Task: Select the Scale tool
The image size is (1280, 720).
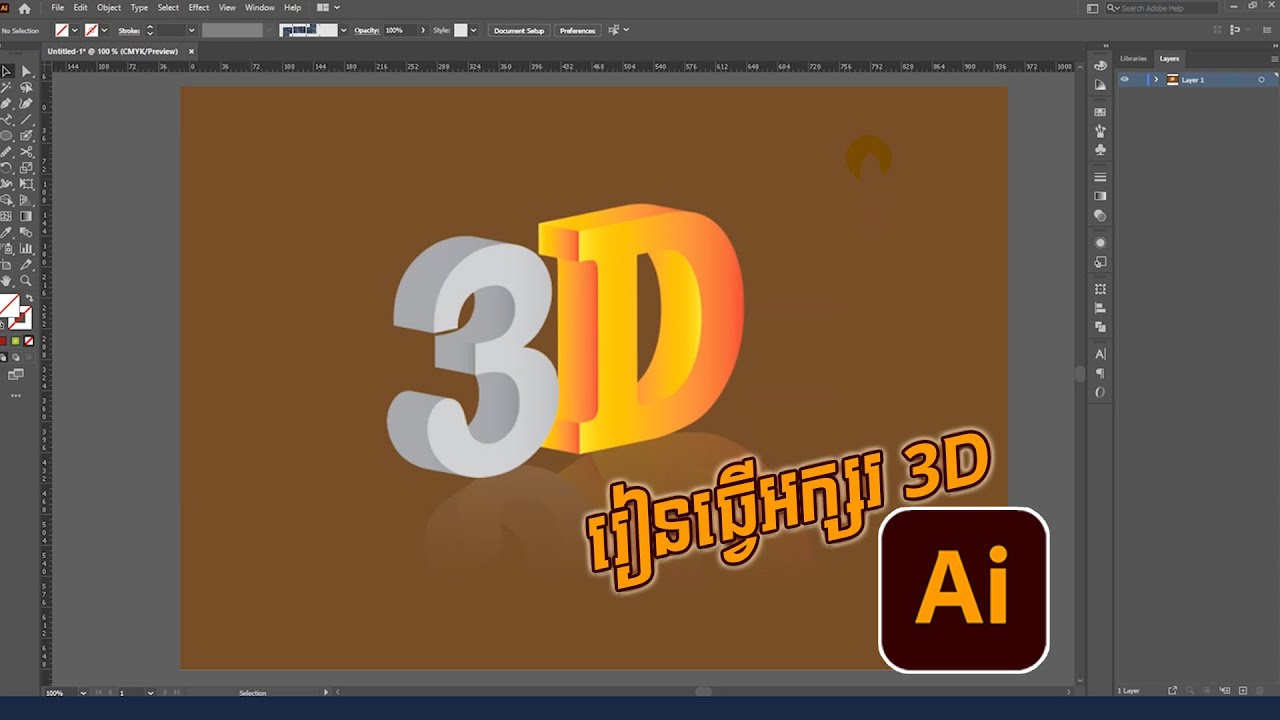Action: tap(27, 168)
